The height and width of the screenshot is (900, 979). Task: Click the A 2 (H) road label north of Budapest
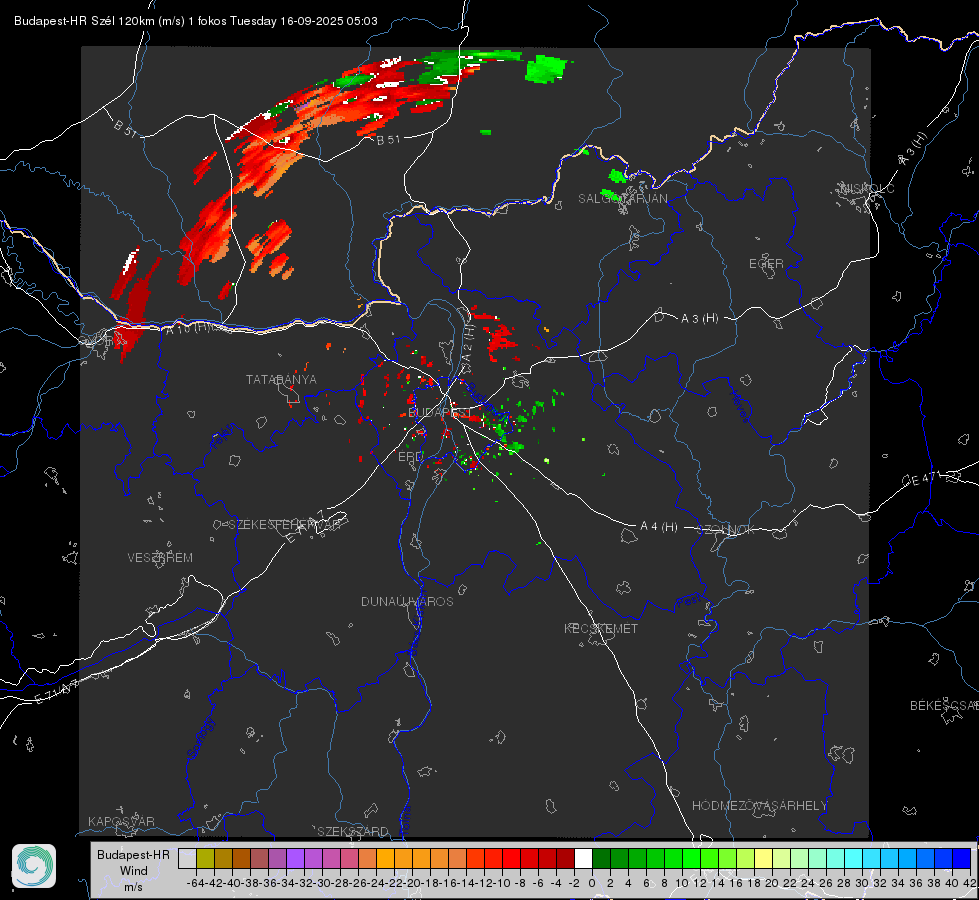pos(469,342)
